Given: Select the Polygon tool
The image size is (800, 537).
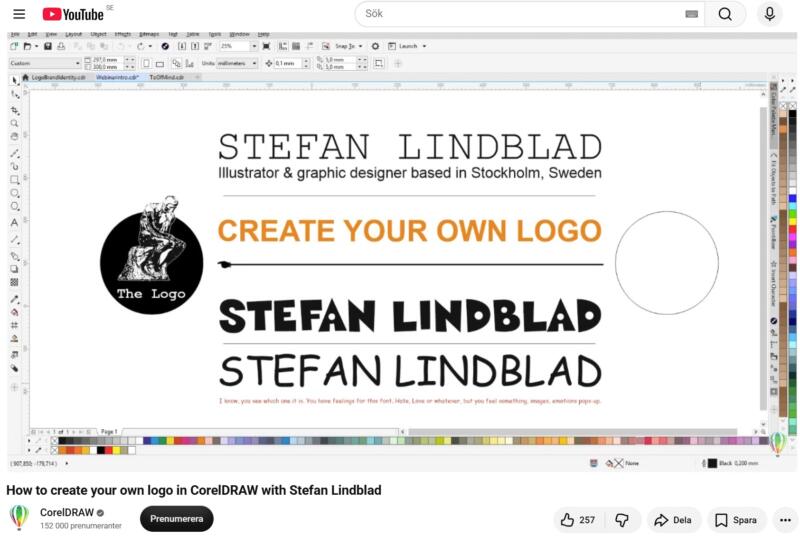Looking at the screenshot, I should point(14,207).
